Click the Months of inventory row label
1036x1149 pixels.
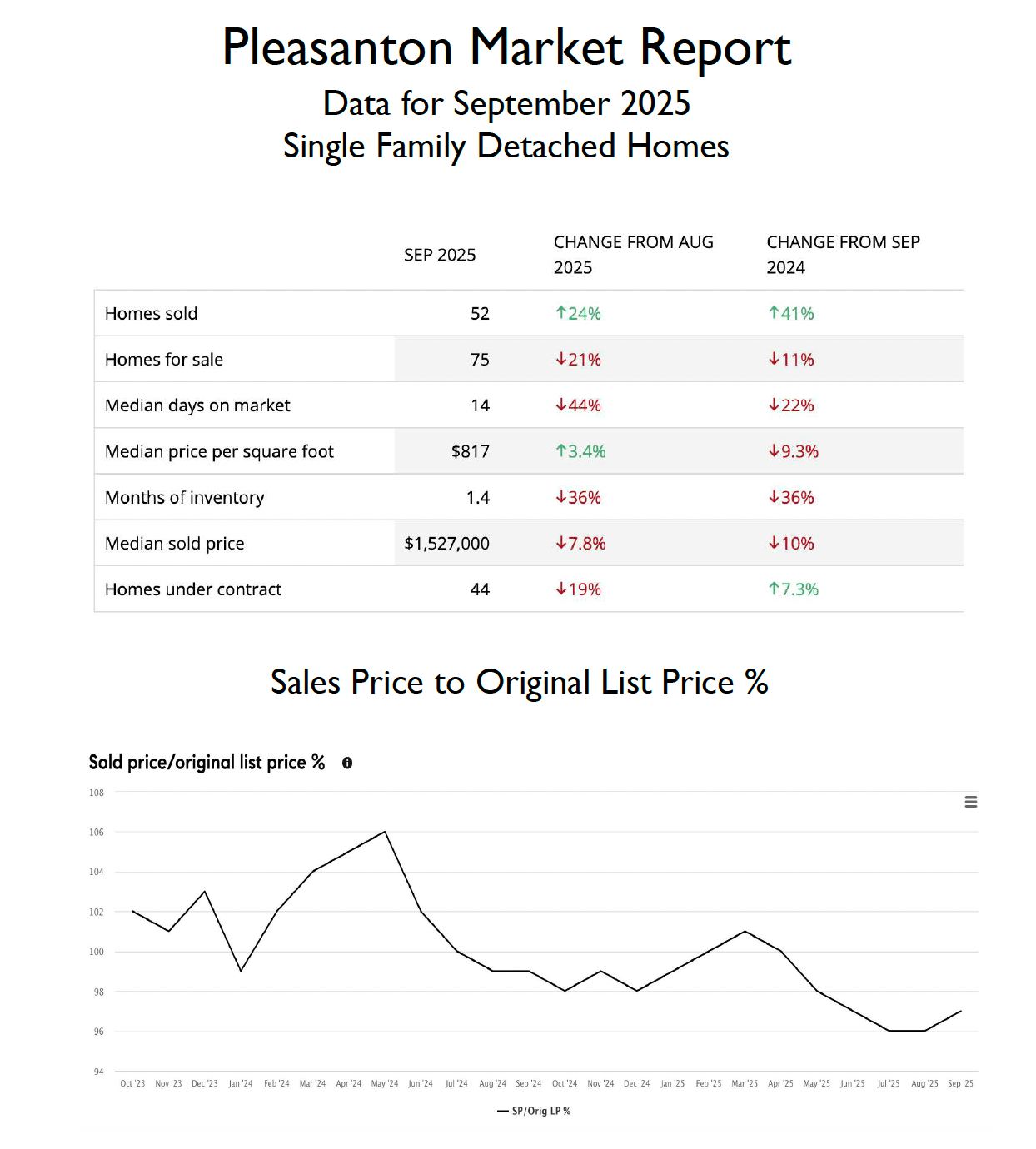[185, 498]
